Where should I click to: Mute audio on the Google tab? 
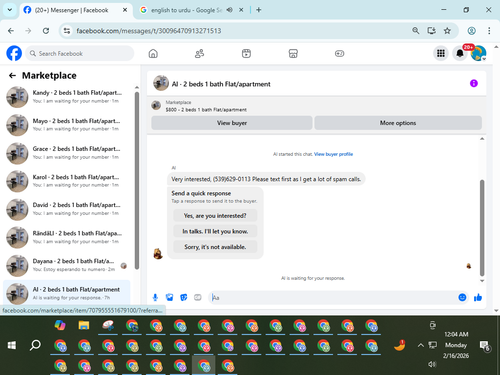click(x=229, y=10)
